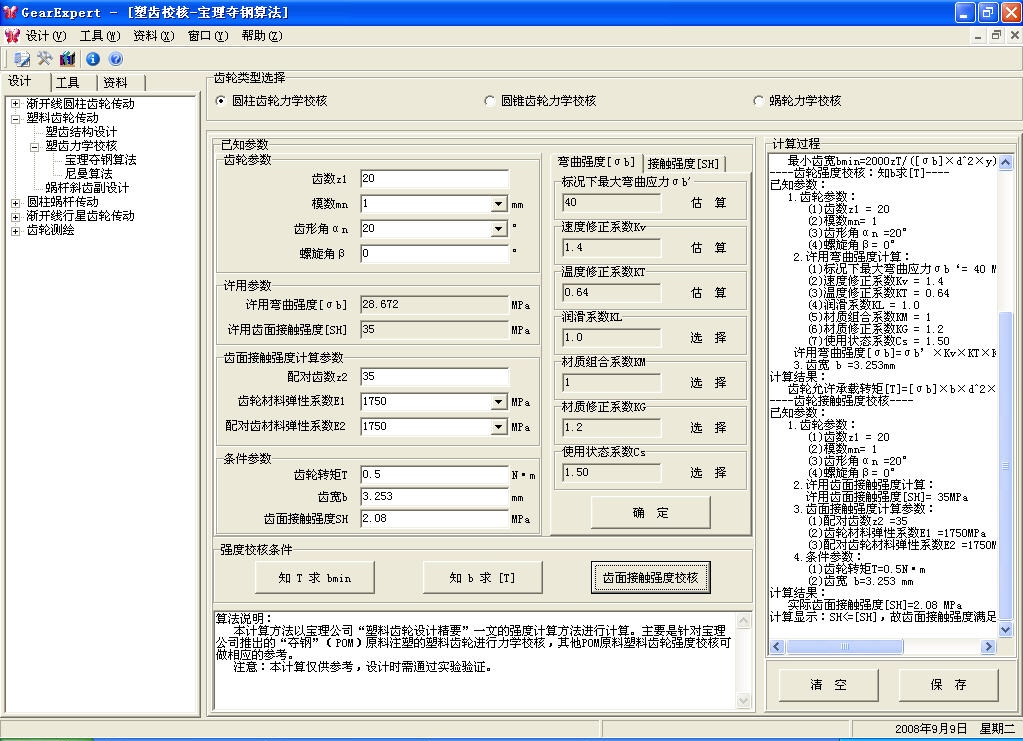This screenshot has width=1023, height=741.
Task: Click the 计算过程 vertical scrollbar down arrow
Action: click(1005, 631)
